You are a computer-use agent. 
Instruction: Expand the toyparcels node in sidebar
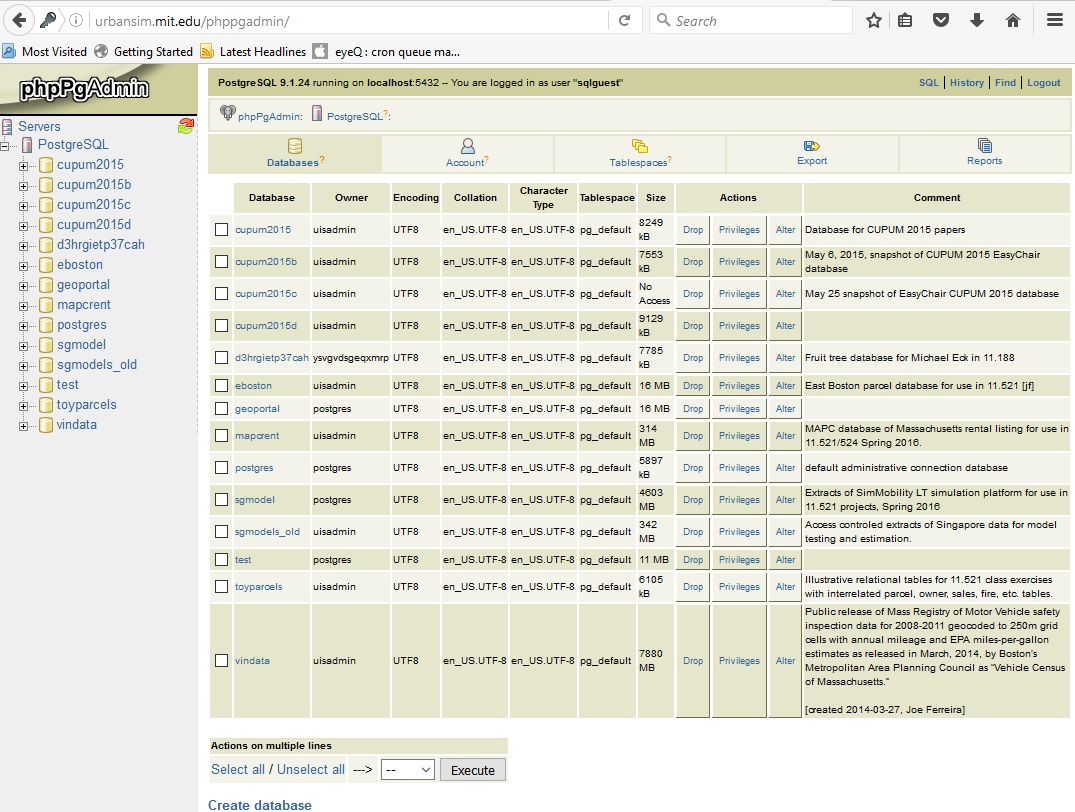pos(23,405)
